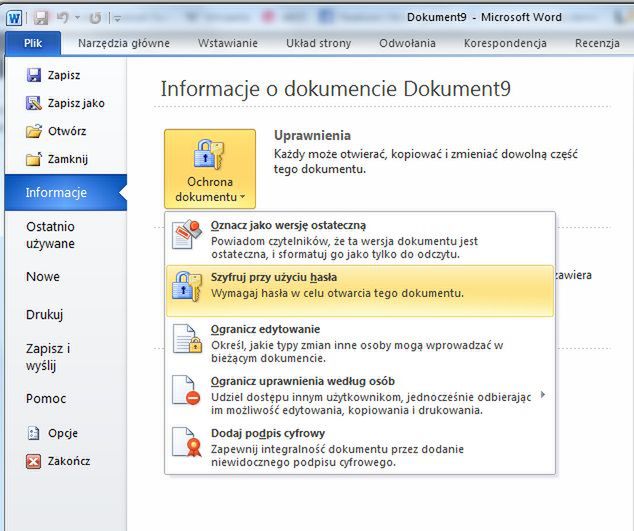Viewport: 634px width, 531px height.
Task: Open Zapisz i wyślij section
Action: [x=48, y=357]
